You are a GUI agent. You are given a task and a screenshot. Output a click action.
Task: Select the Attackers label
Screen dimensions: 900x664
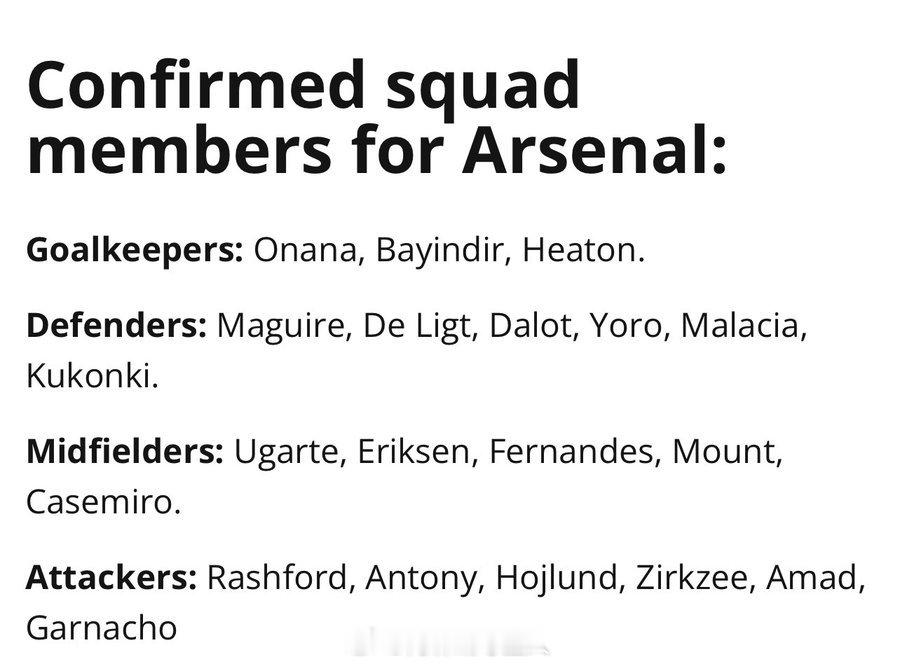click(111, 577)
